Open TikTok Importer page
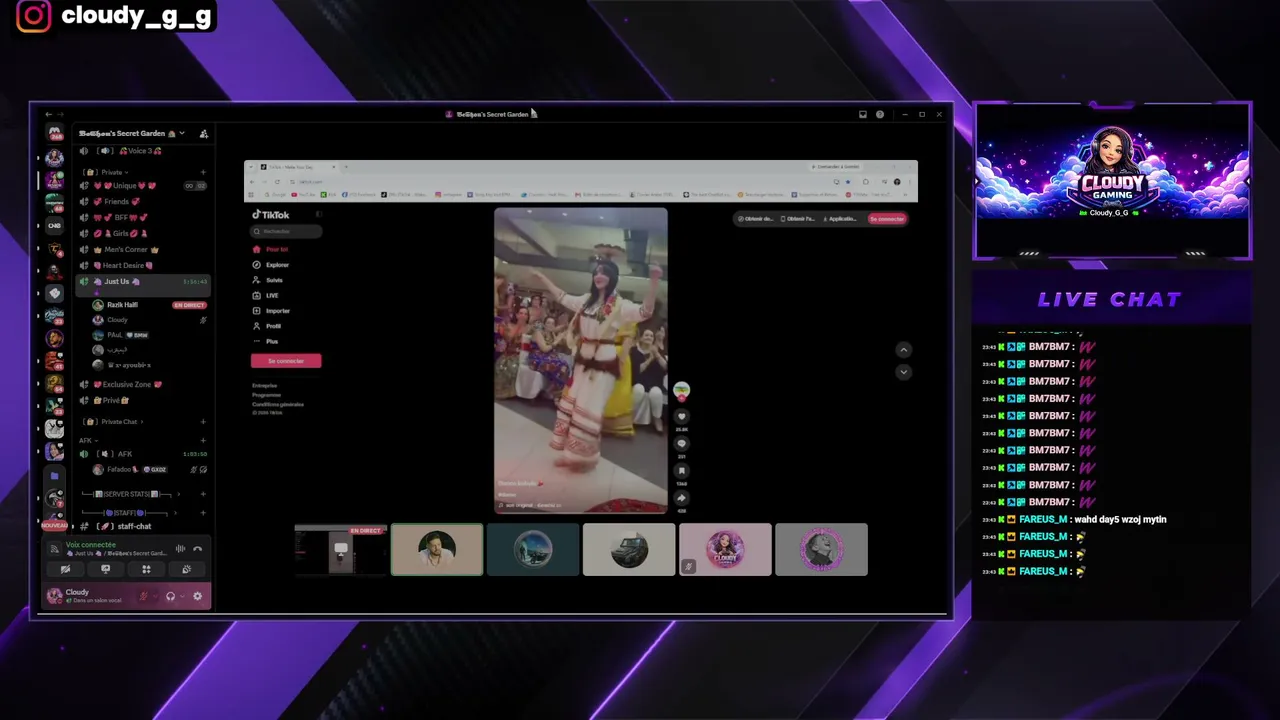The image size is (1280, 720). tap(272, 311)
